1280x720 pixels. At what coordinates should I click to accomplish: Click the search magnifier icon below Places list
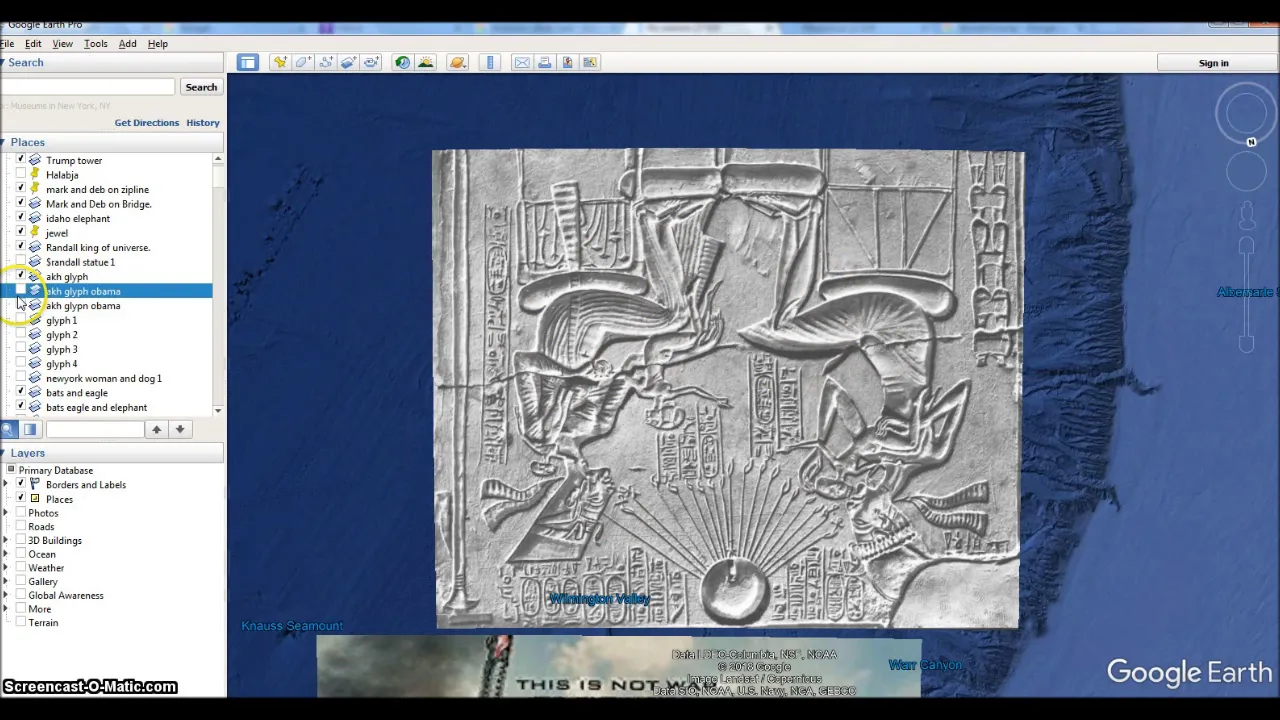[8, 429]
